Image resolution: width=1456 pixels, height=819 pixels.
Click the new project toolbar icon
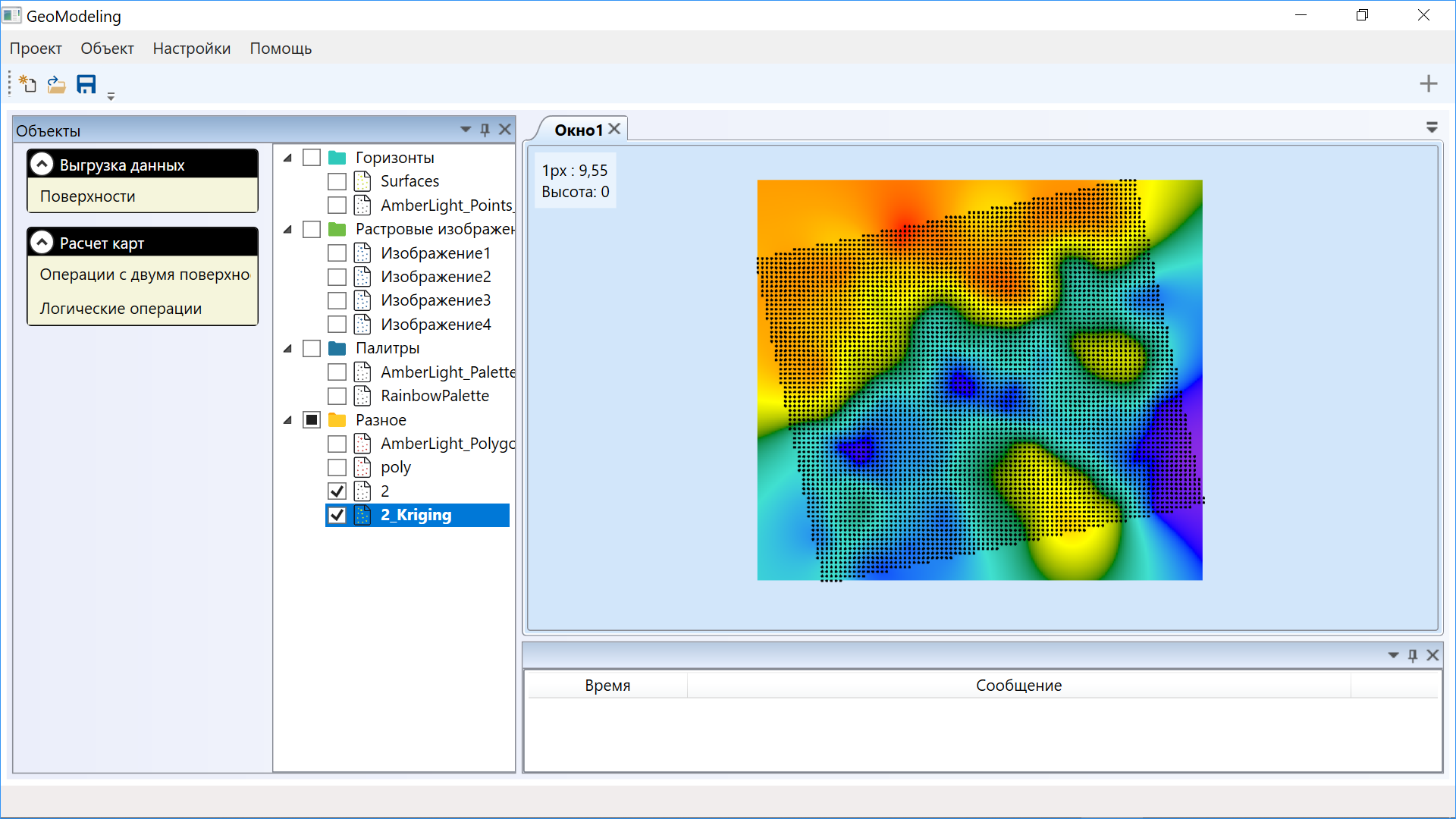(x=28, y=84)
